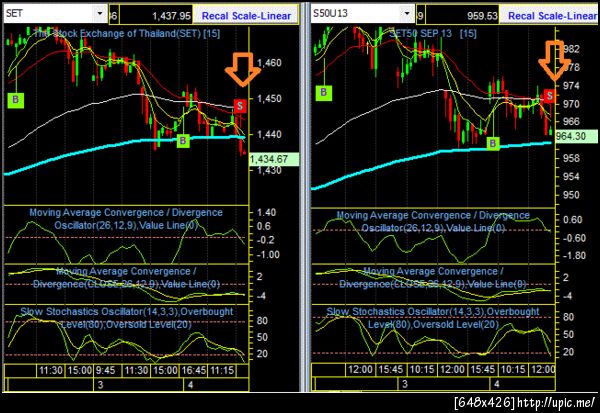600x413 pixels.
Task: Click the -1.00 oscillator axis value
Action: [268, 255]
